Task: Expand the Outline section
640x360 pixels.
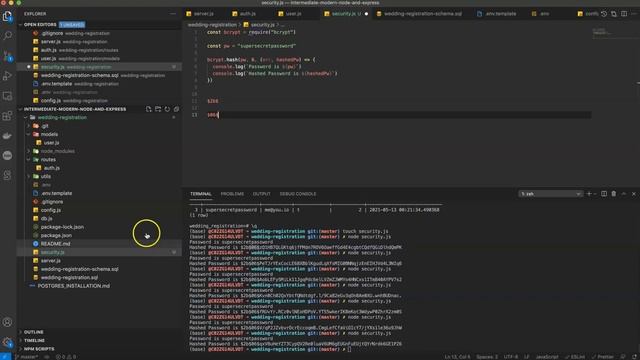Action: (x=33, y=332)
